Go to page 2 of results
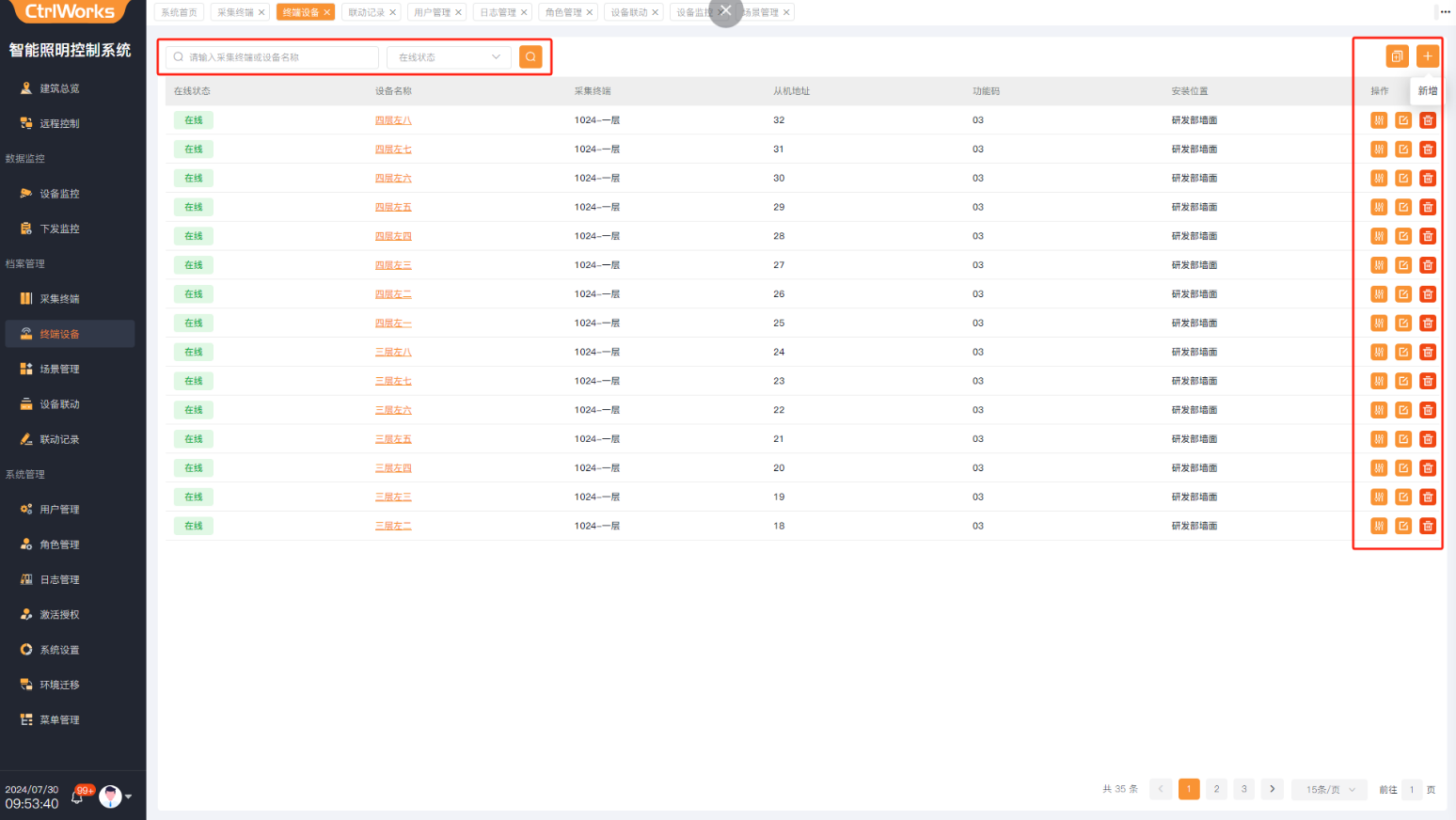The width and height of the screenshot is (1456, 820). (x=1216, y=789)
